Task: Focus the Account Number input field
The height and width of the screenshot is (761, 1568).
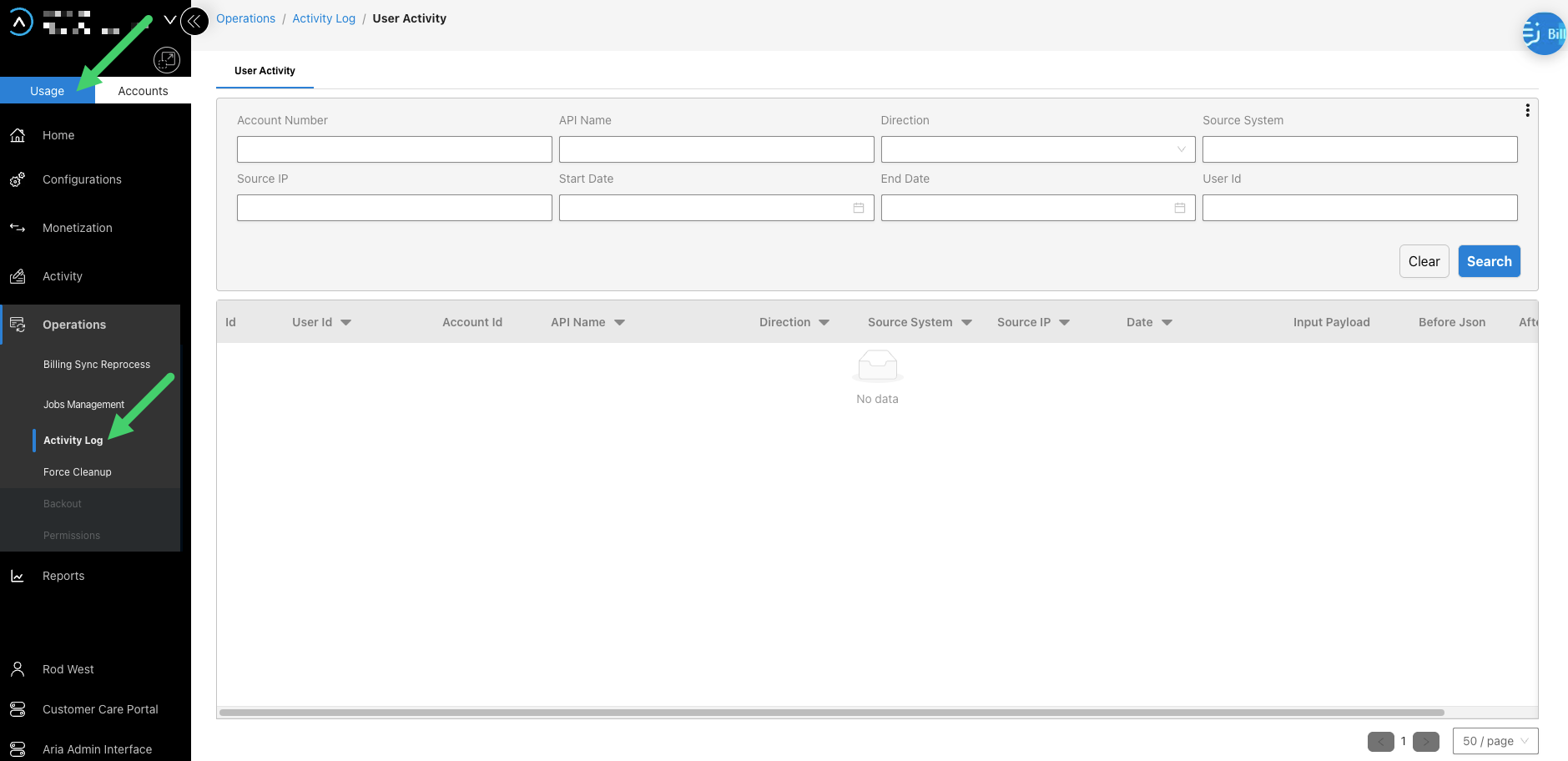Action: (395, 149)
